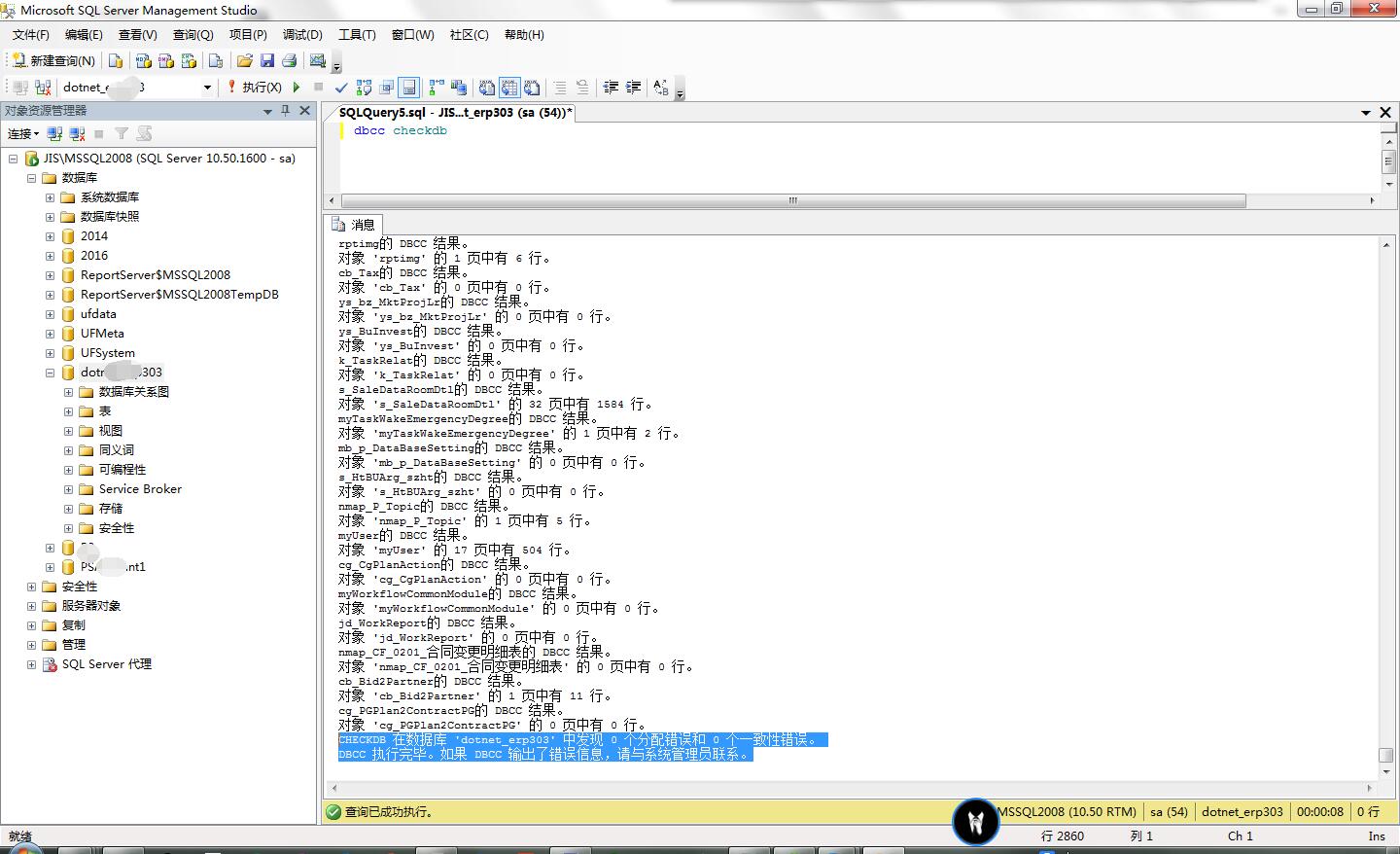
Task: Open the 帮助(H) menu
Action: coord(524,34)
